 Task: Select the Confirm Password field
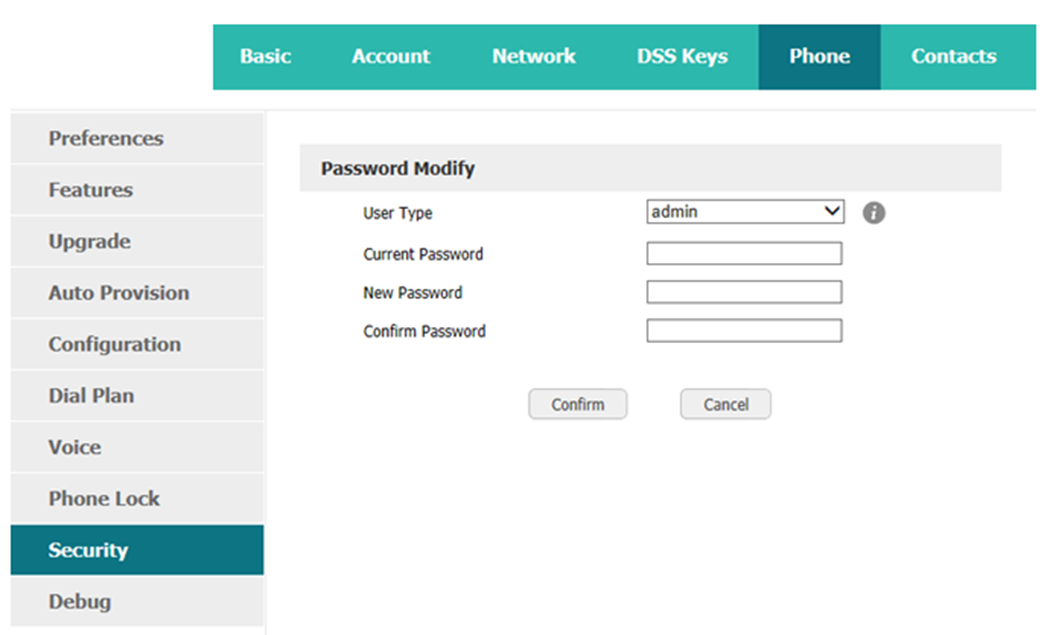coord(744,330)
